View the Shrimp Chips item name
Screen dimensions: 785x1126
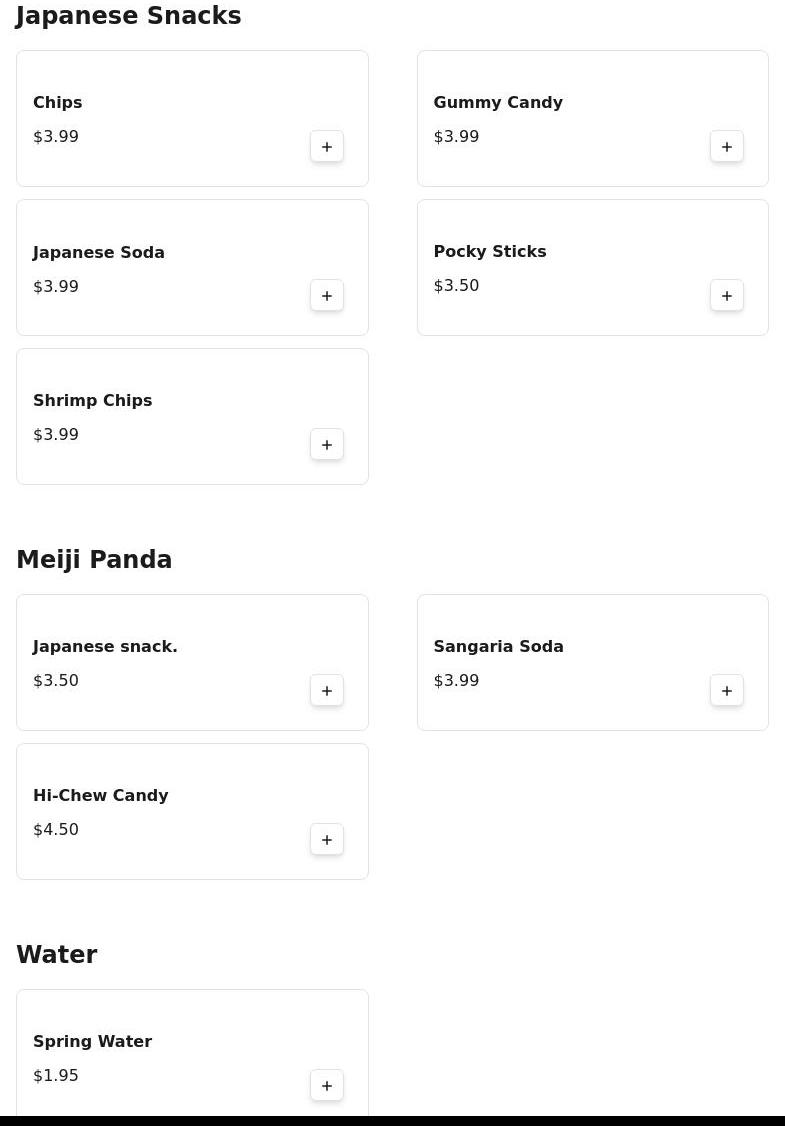(x=93, y=401)
